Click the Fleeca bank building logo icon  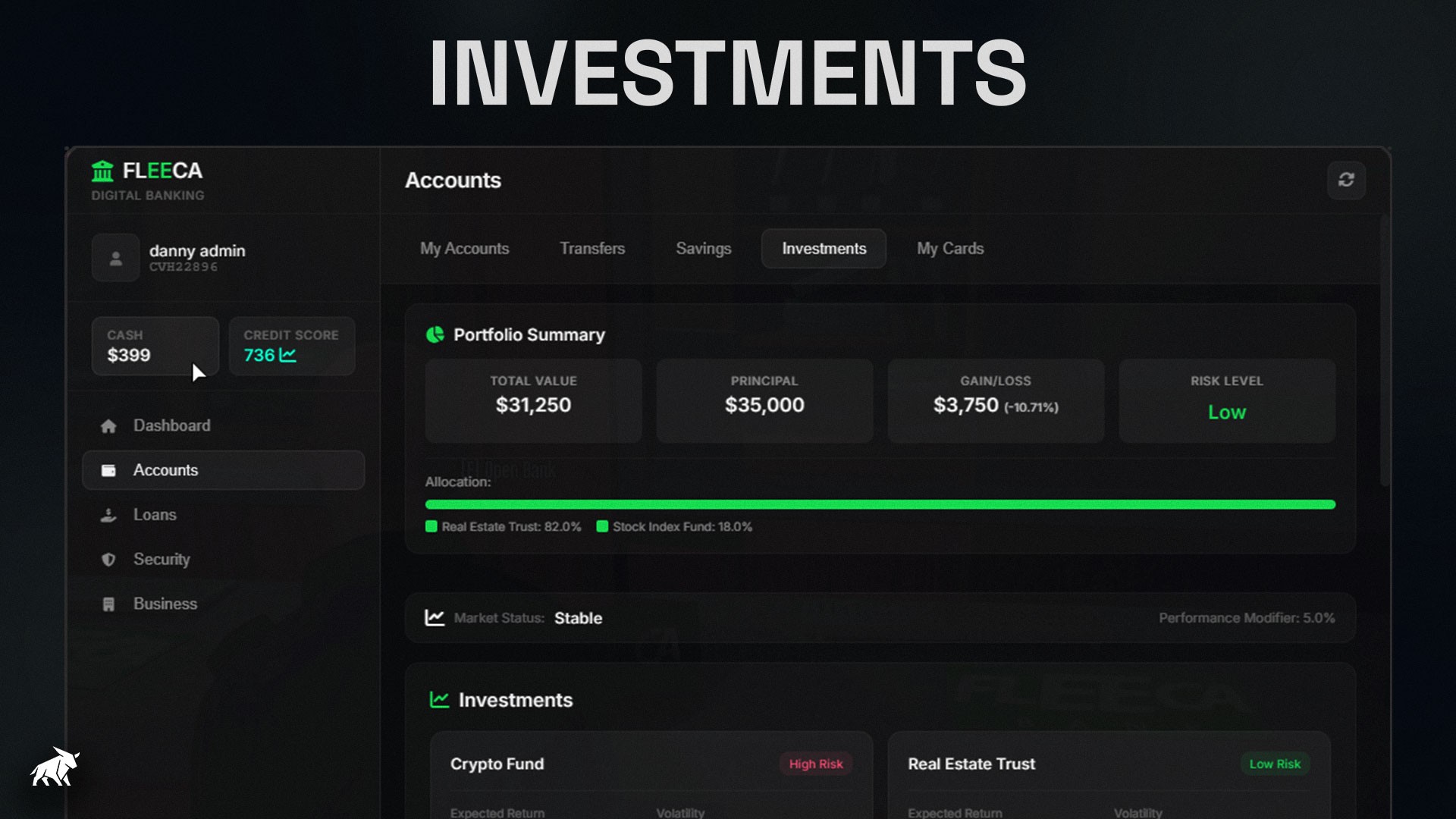(102, 171)
